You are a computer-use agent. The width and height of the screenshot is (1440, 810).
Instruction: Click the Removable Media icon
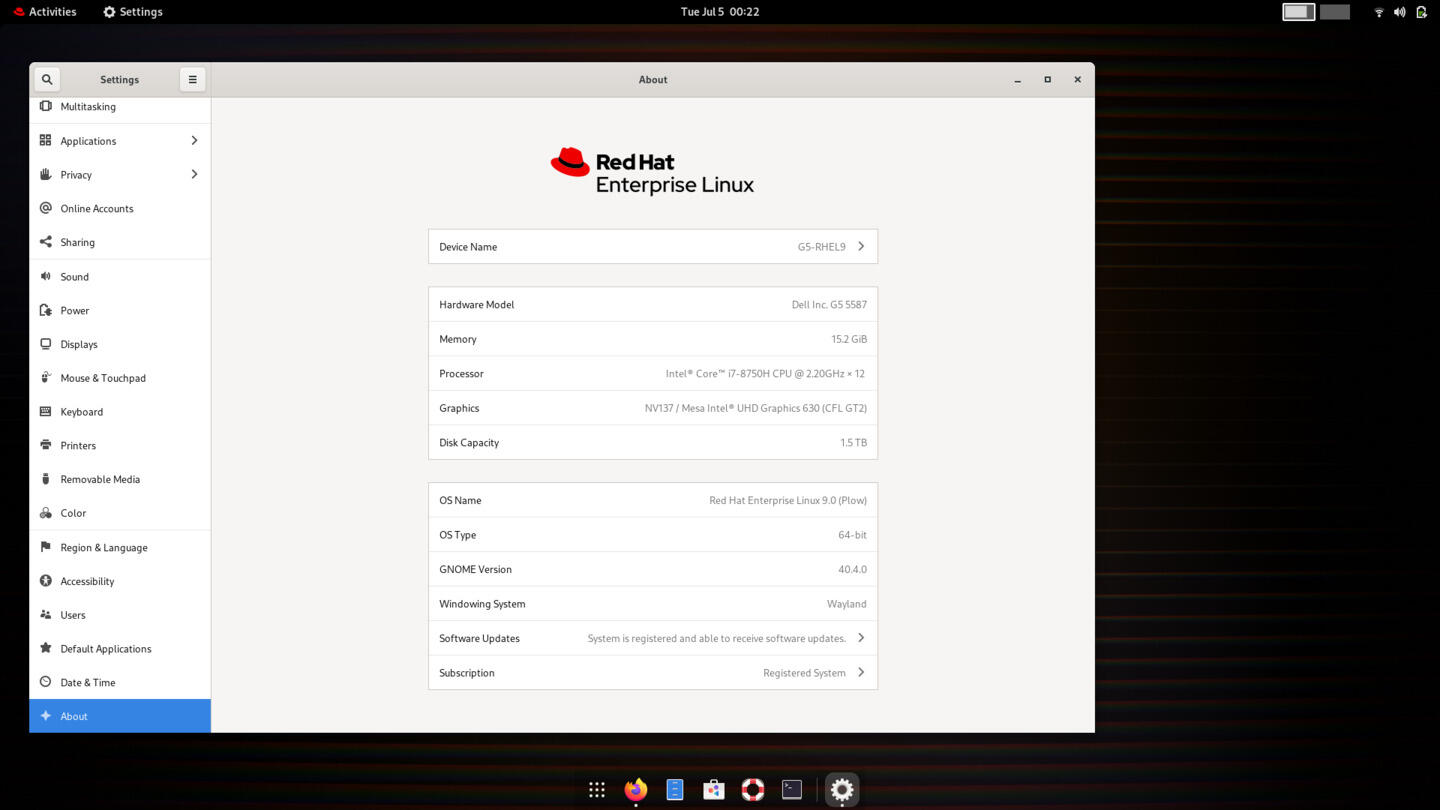coord(45,479)
